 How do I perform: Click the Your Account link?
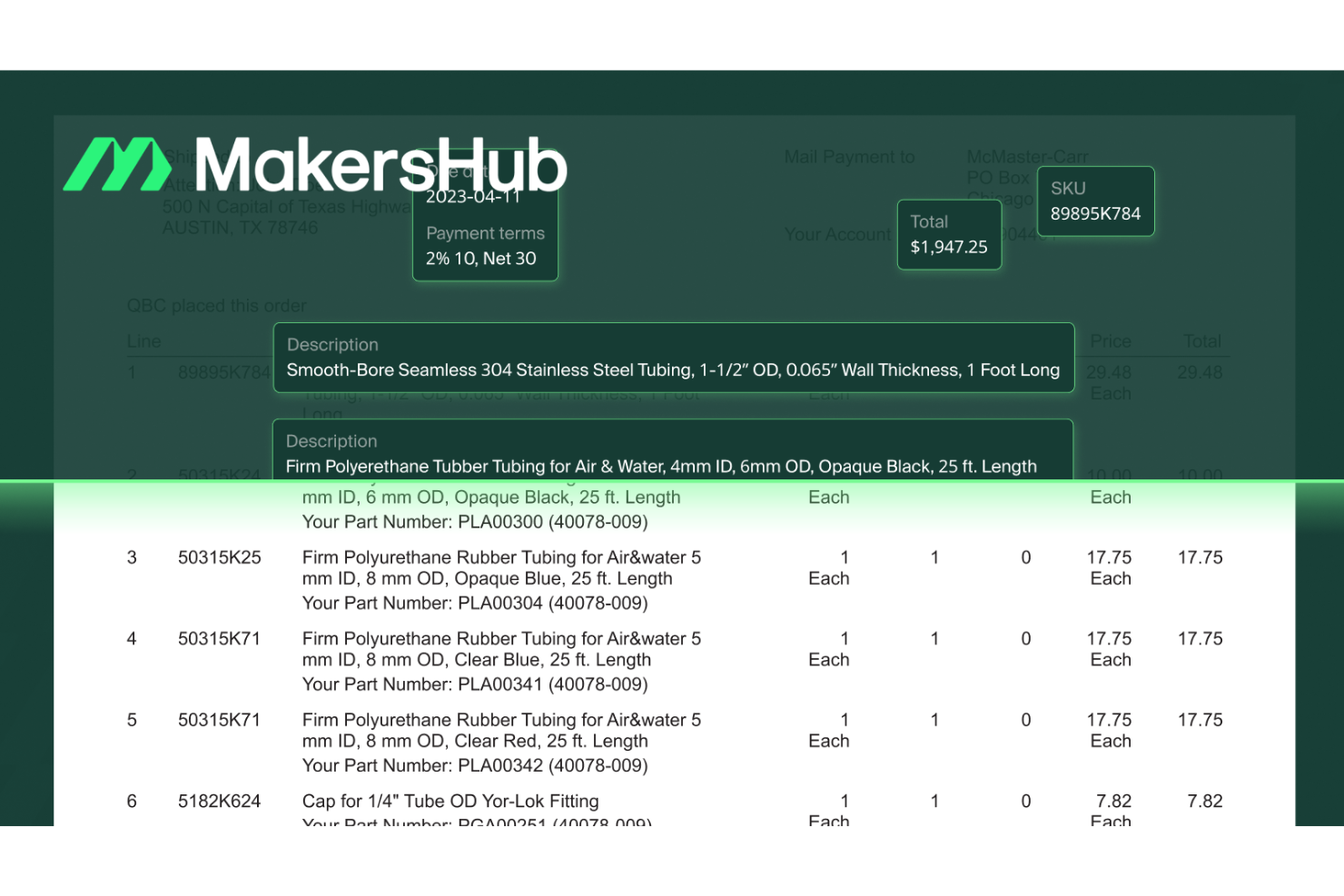pos(837,234)
